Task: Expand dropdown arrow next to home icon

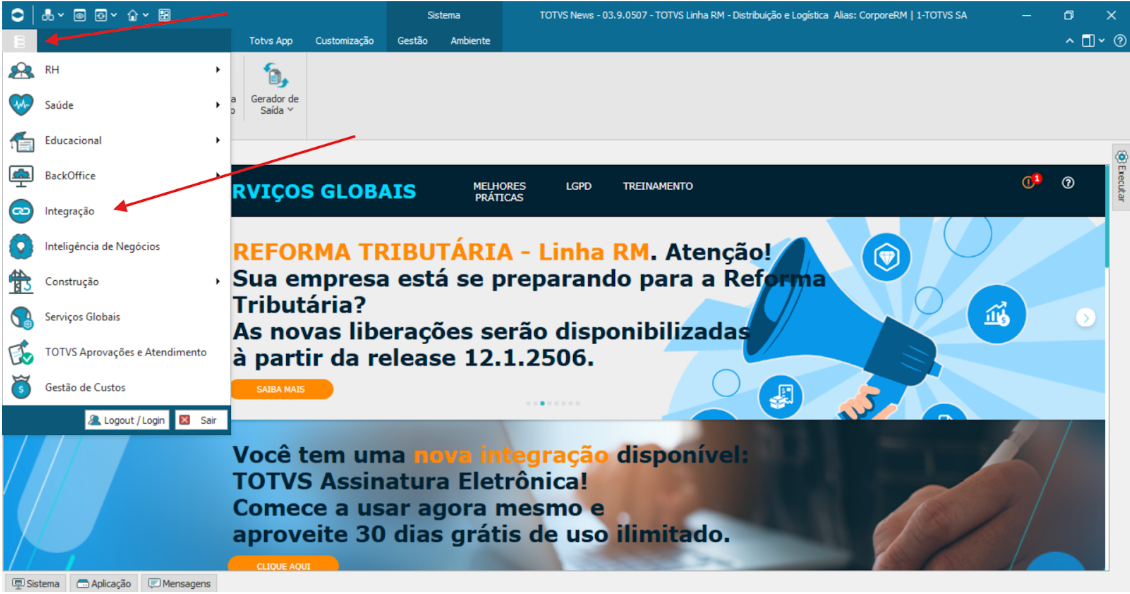Action: click(146, 15)
